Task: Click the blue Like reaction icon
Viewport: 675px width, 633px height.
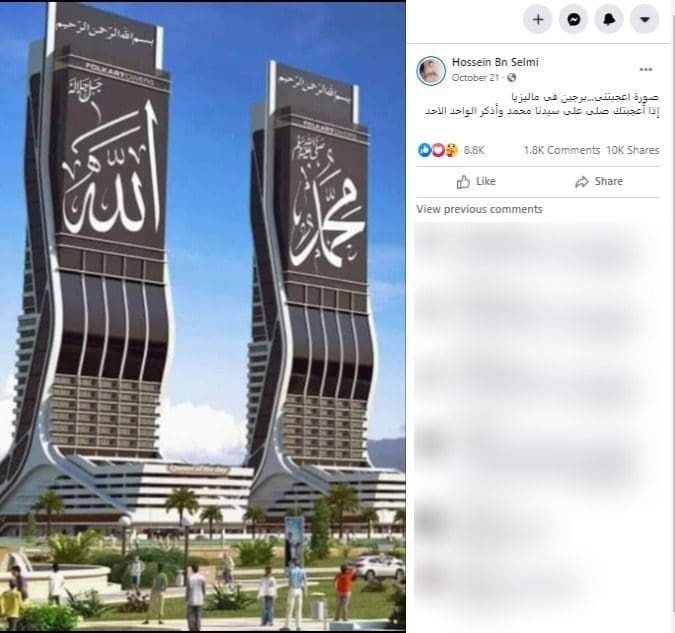Action: pos(424,150)
